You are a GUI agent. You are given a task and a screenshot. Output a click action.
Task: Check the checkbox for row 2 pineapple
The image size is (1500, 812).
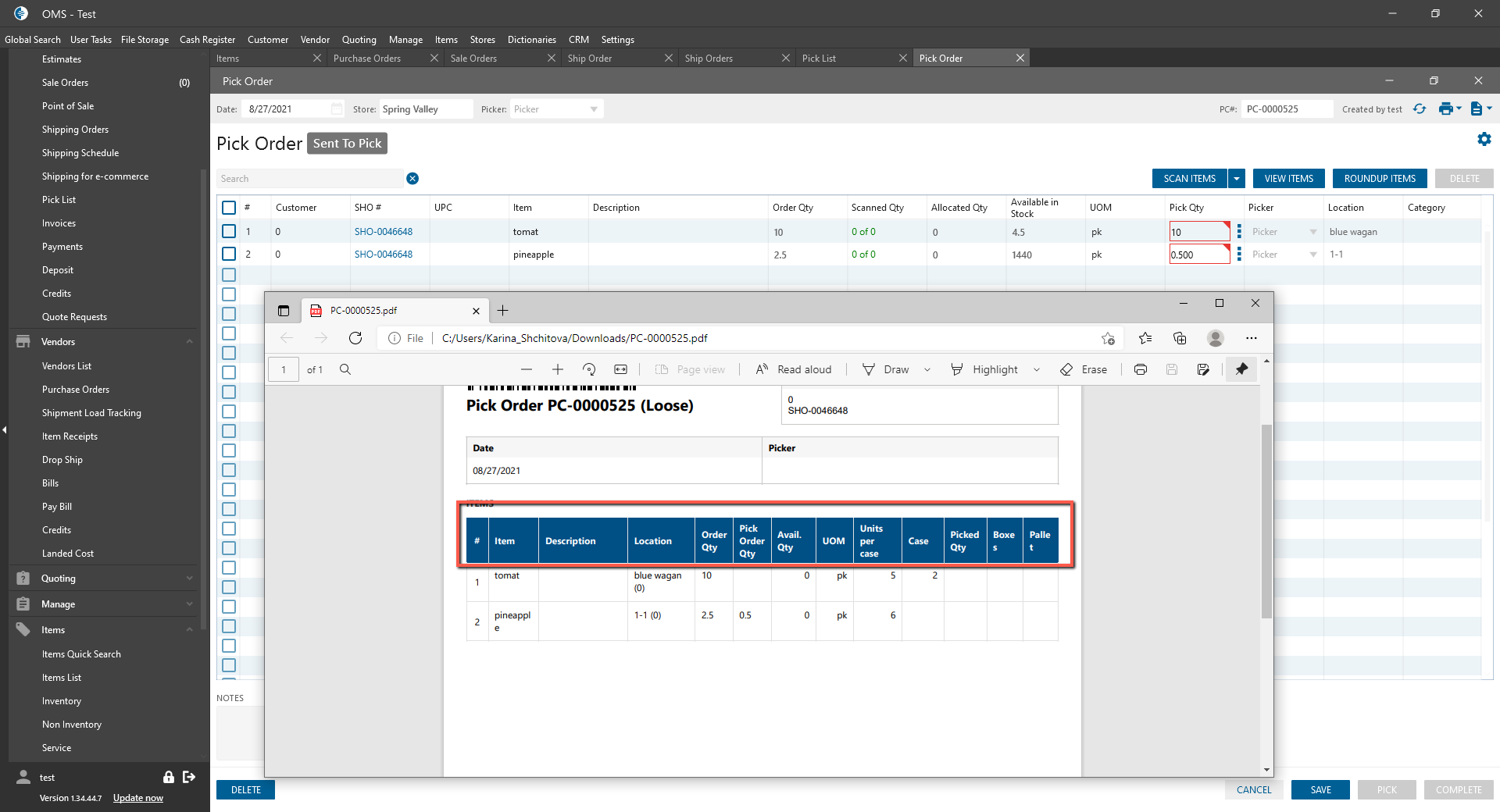coord(229,255)
